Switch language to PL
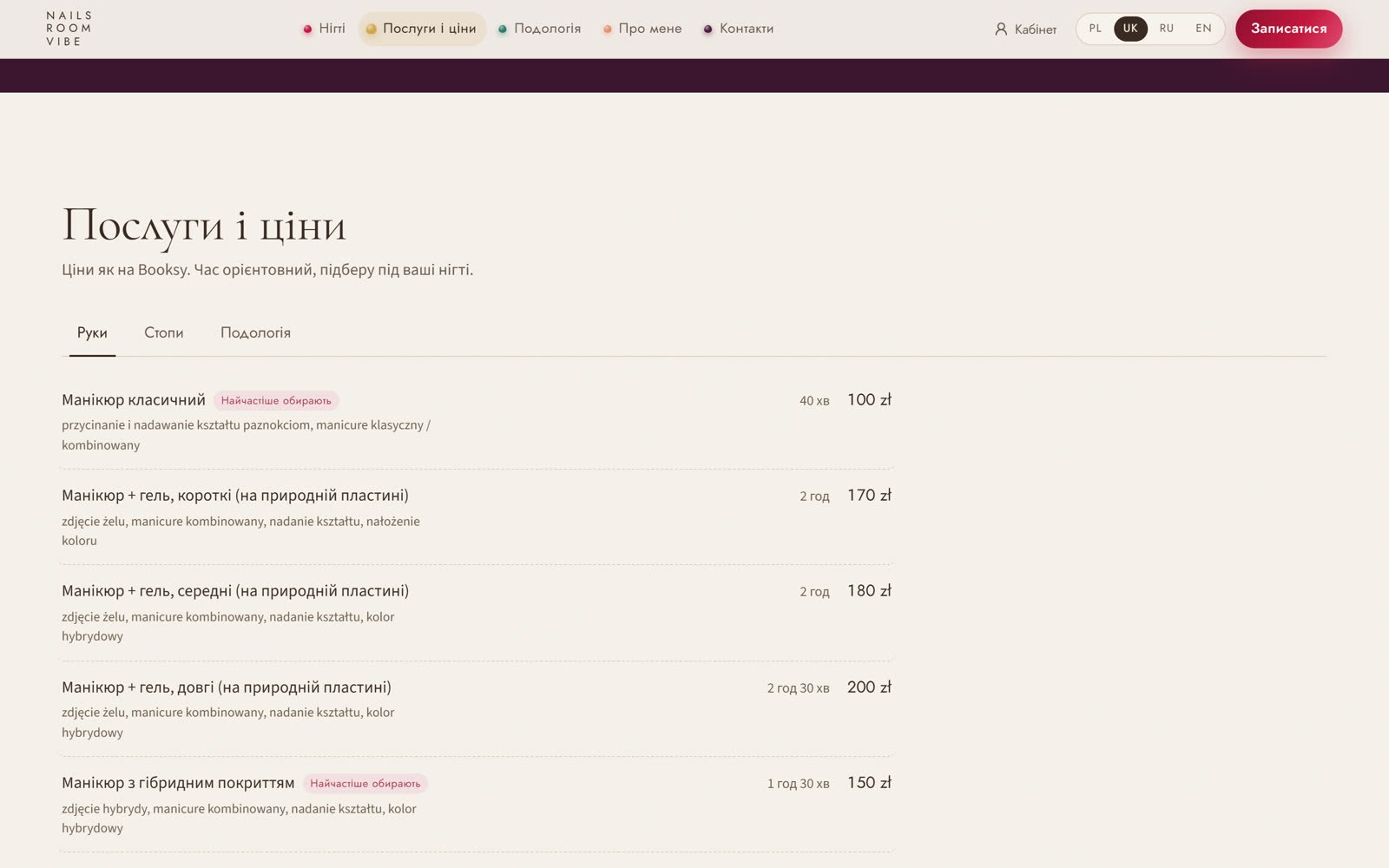Image resolution: width=1389 pixels, height=868 pixels. click(1096, 29)
